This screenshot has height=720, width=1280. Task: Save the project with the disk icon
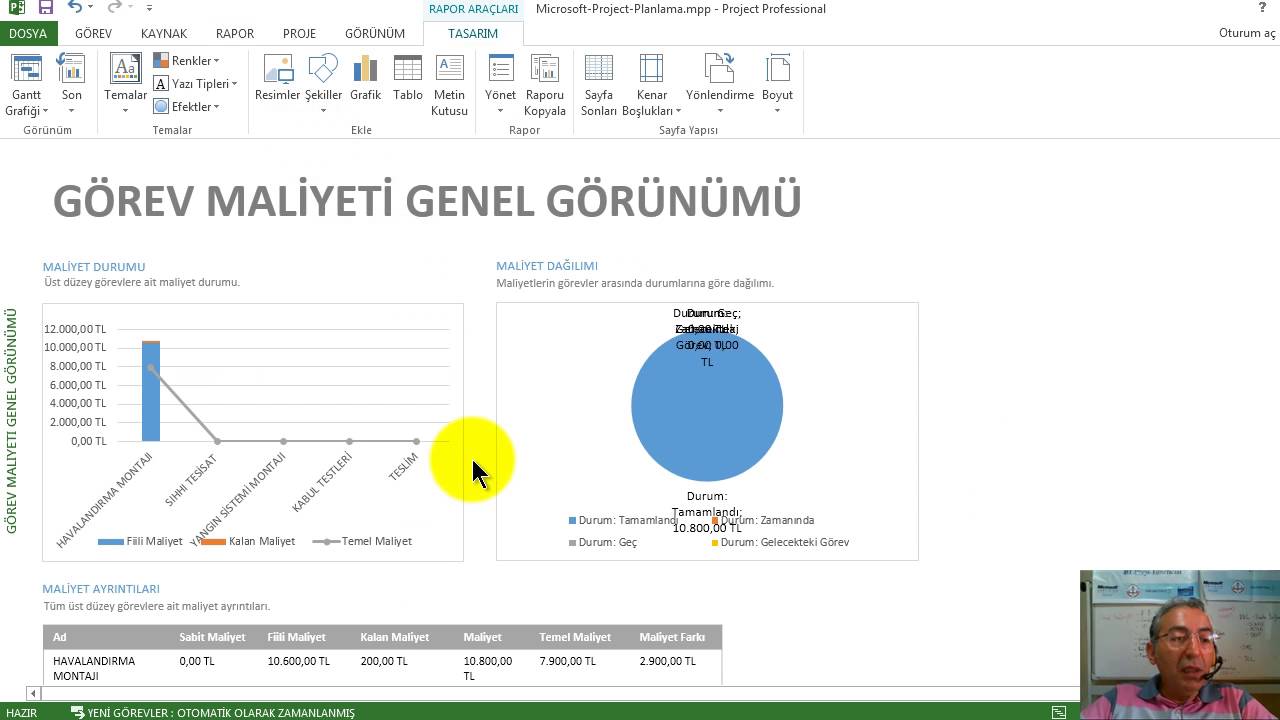(45, 8)
